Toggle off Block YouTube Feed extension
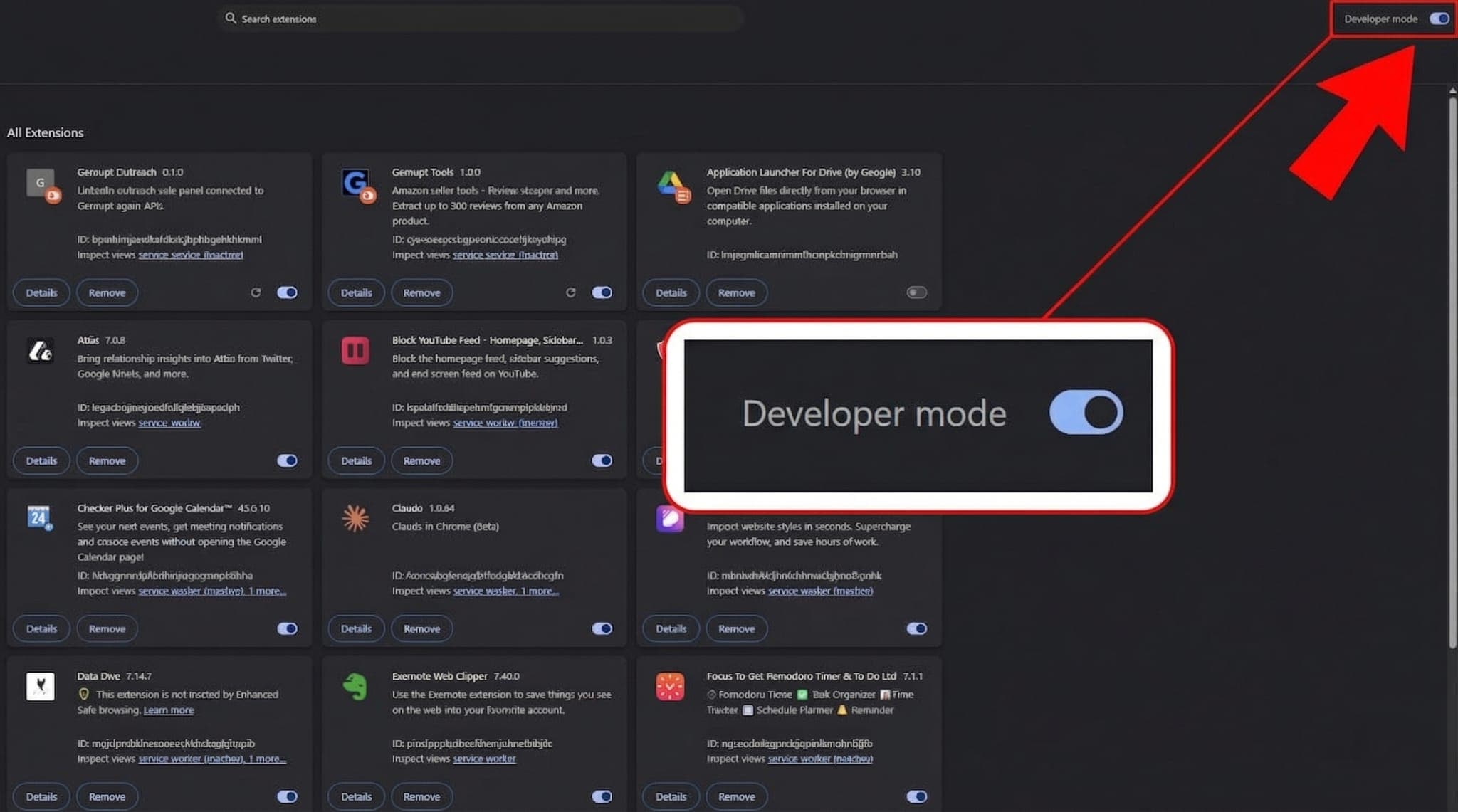This screenshot has width=1458, height=812. [602, 460]
